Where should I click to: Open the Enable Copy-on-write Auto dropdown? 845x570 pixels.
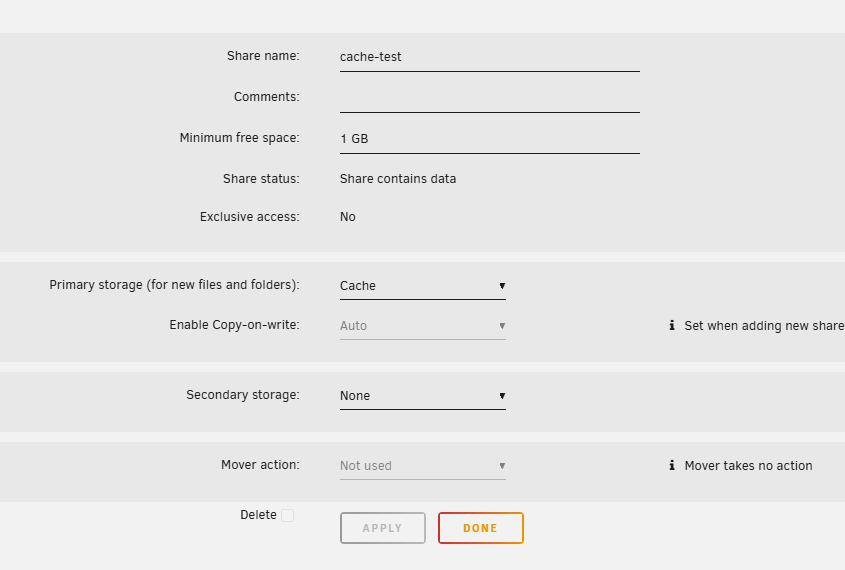click(422, 326)
